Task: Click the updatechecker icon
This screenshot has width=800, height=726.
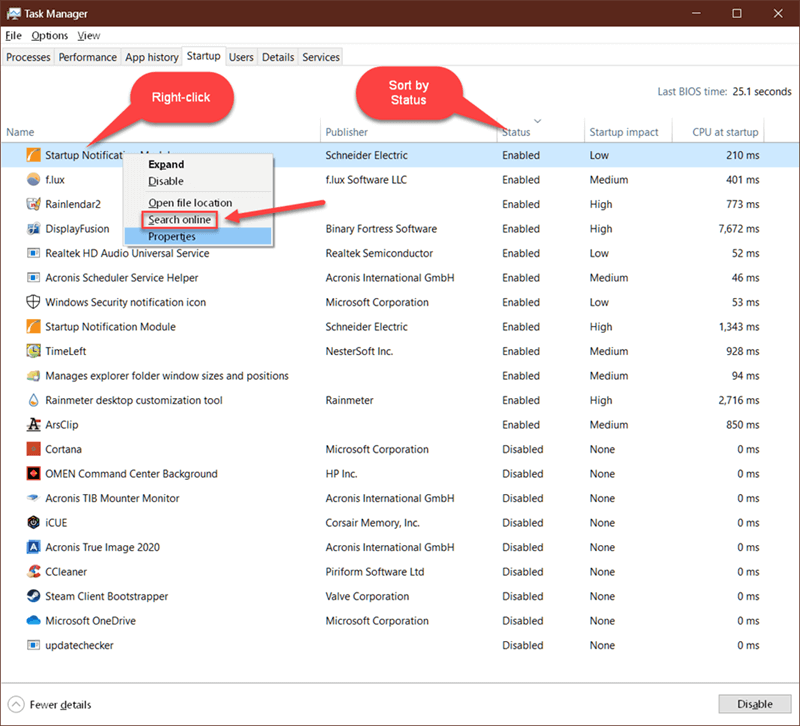Action: point(33,645)
